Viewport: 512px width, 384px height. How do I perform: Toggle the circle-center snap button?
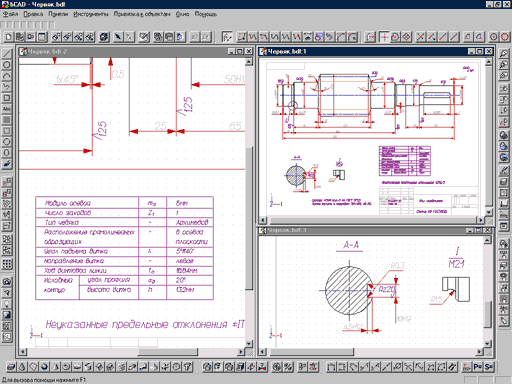(x=494, y=37)
